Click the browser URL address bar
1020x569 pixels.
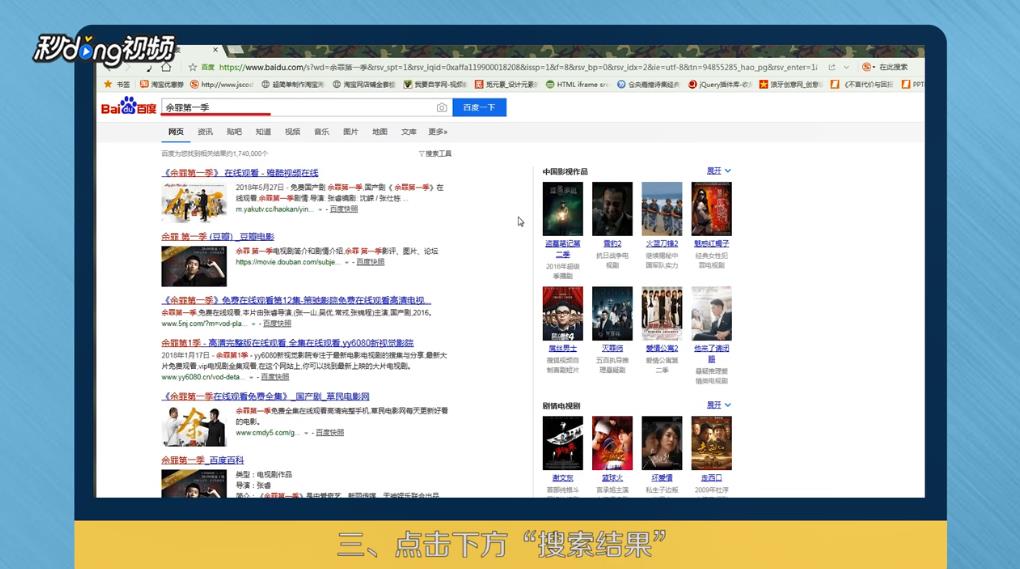[518, 67]
